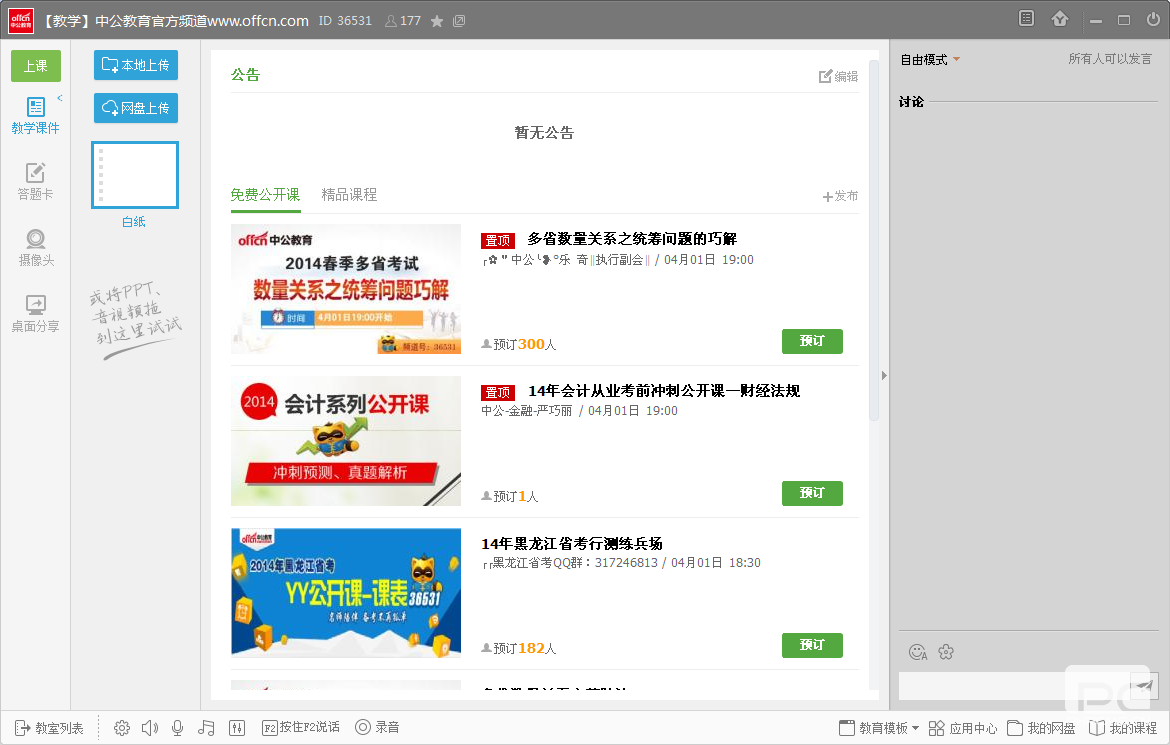
Task: Open the YY公开课-课表 course thumbnail
Action: pos(345,593)
